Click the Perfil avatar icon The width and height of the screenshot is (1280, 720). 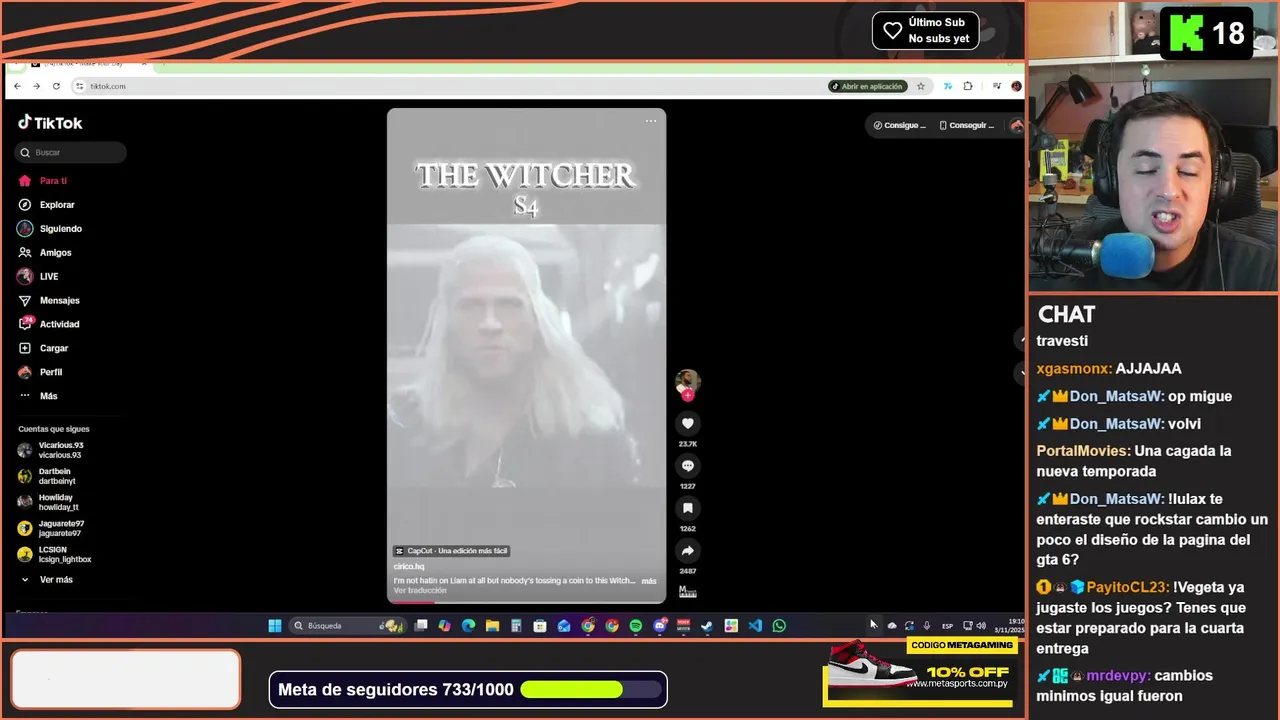[x=25, y=372]
